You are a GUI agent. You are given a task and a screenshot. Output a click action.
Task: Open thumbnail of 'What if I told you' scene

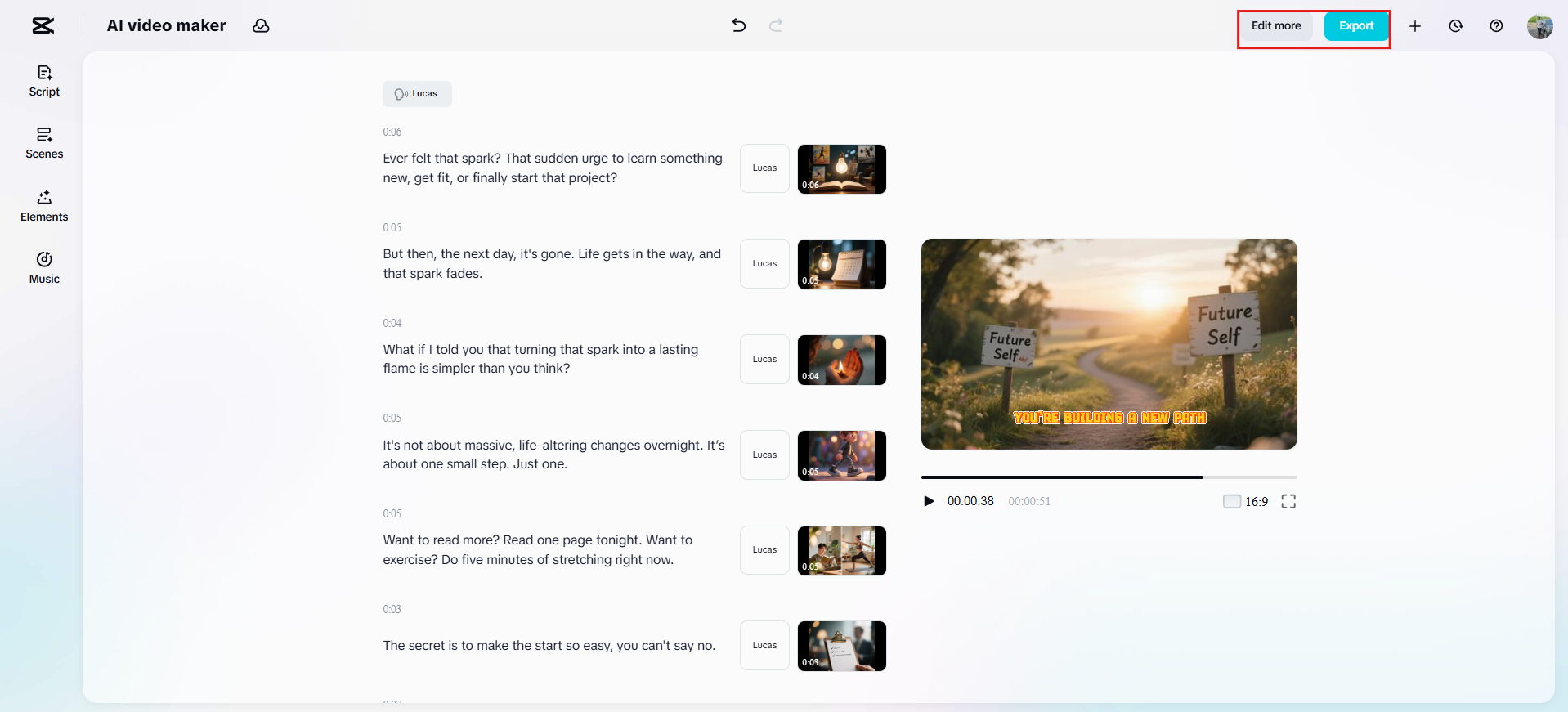pyautogui.click(x=842, y=360)
